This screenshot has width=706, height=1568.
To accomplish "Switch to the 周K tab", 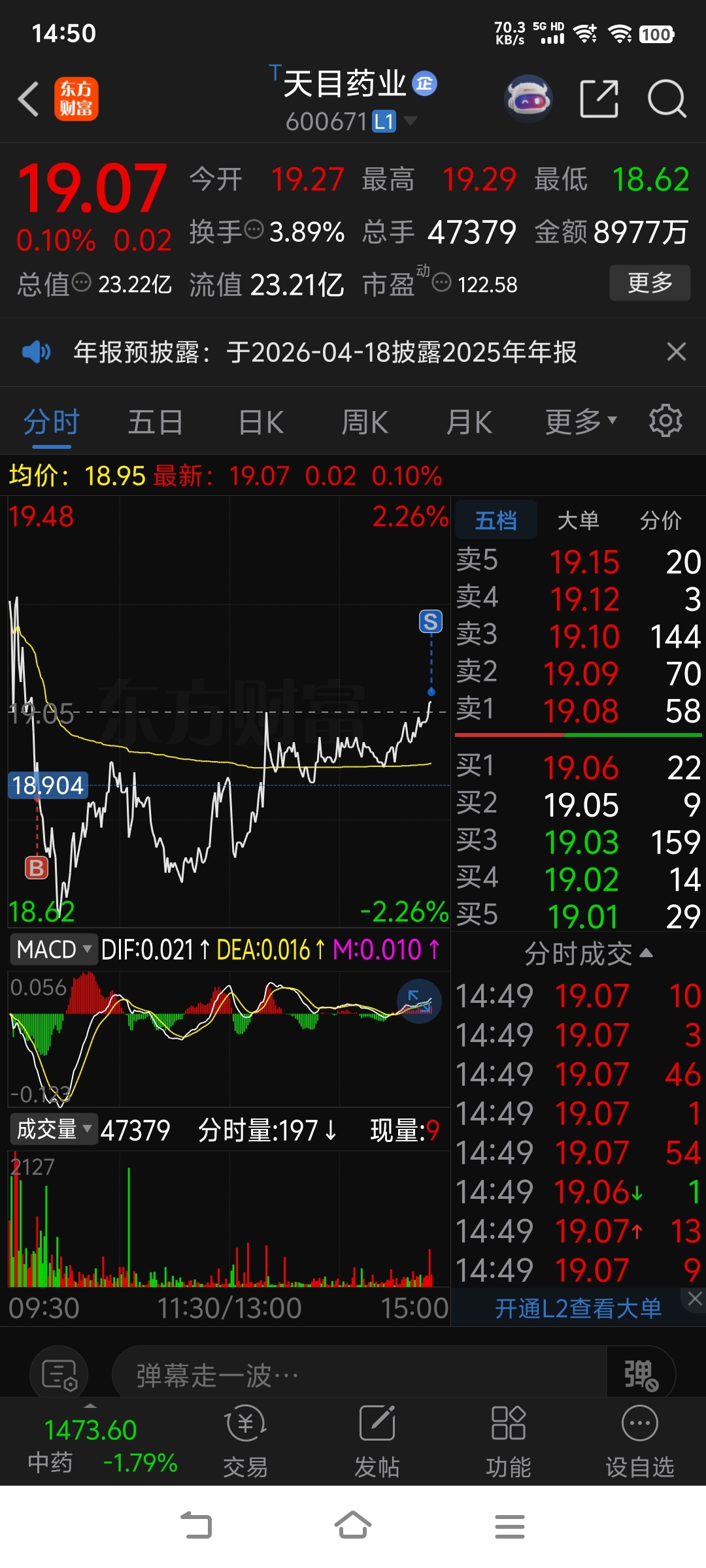I will 365,421.
